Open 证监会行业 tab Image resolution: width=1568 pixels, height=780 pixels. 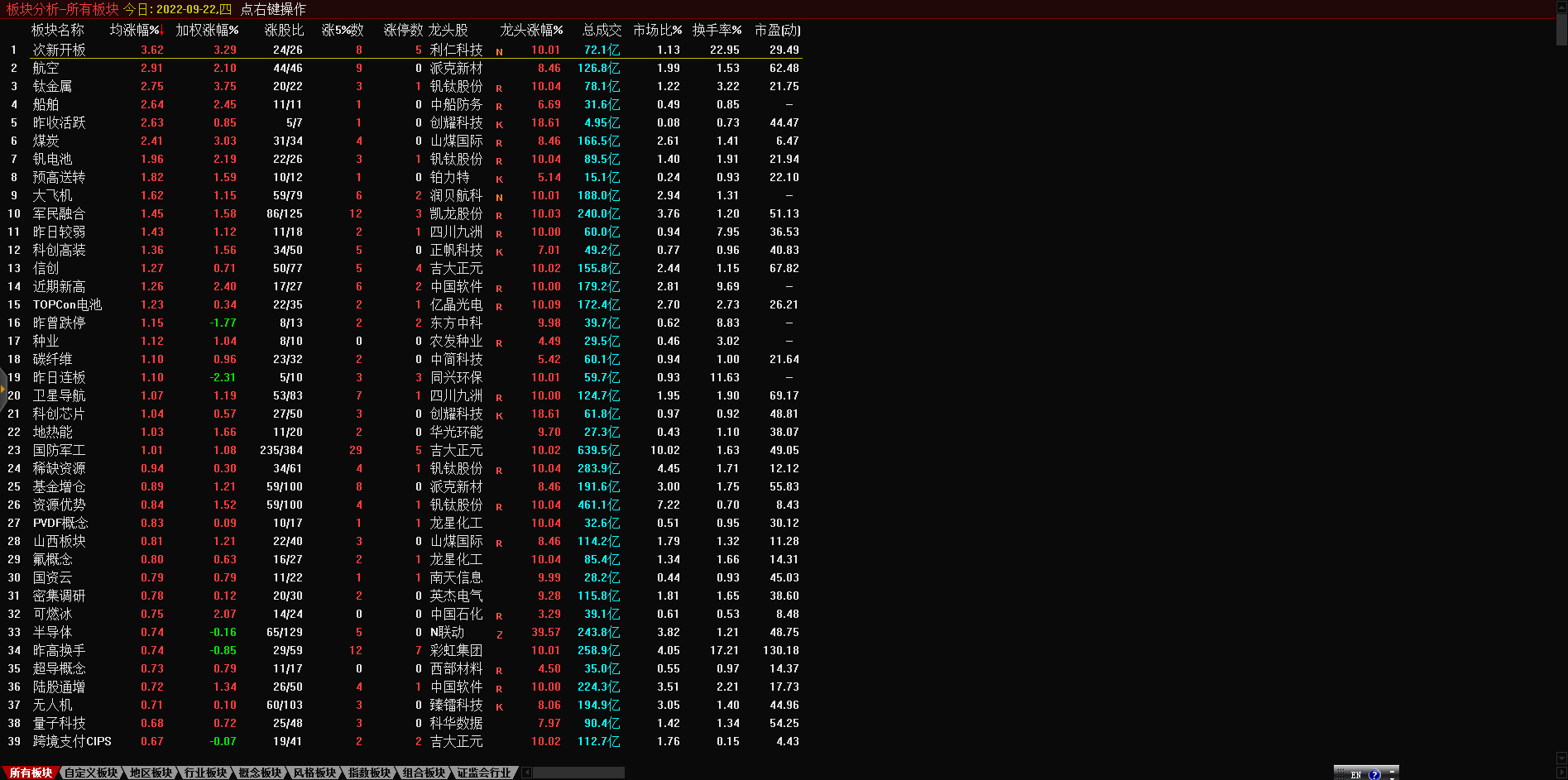coord(484,773)
